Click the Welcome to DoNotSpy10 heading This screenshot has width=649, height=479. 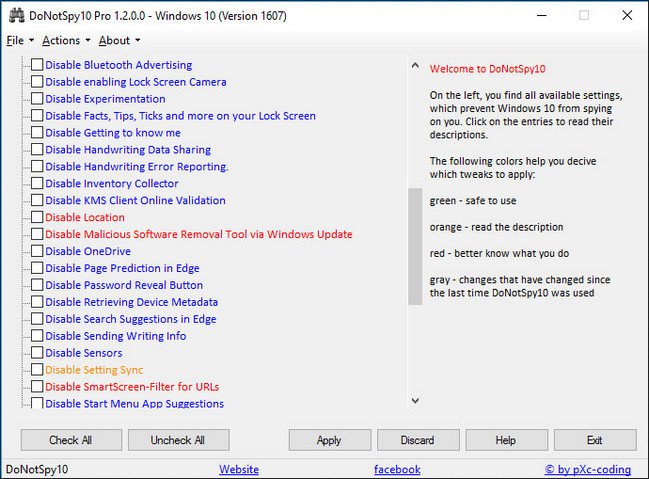[487, 69]
